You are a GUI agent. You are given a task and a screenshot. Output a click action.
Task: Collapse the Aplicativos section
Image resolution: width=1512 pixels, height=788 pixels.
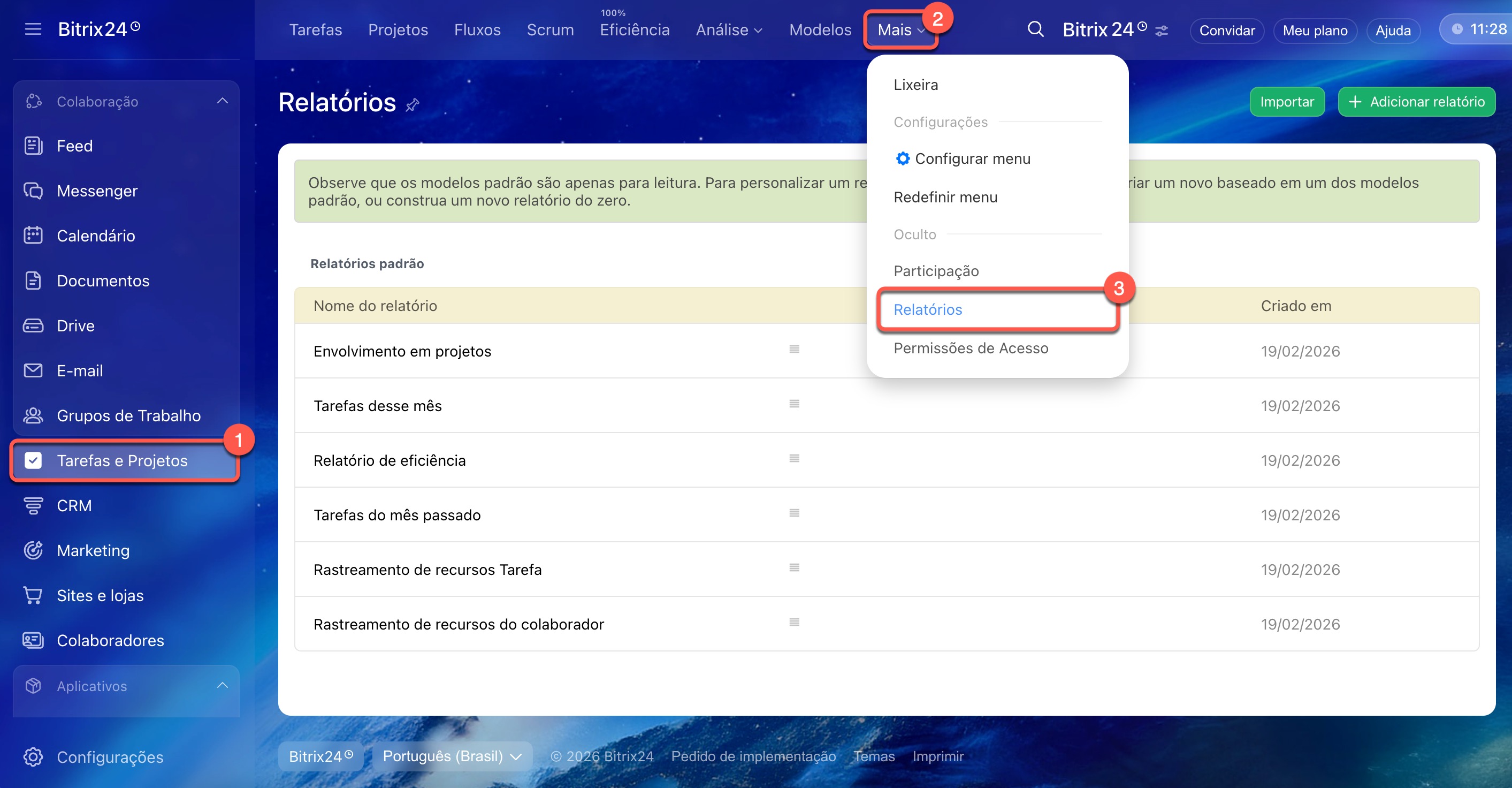pyautogui.click(x=222, y=685)
